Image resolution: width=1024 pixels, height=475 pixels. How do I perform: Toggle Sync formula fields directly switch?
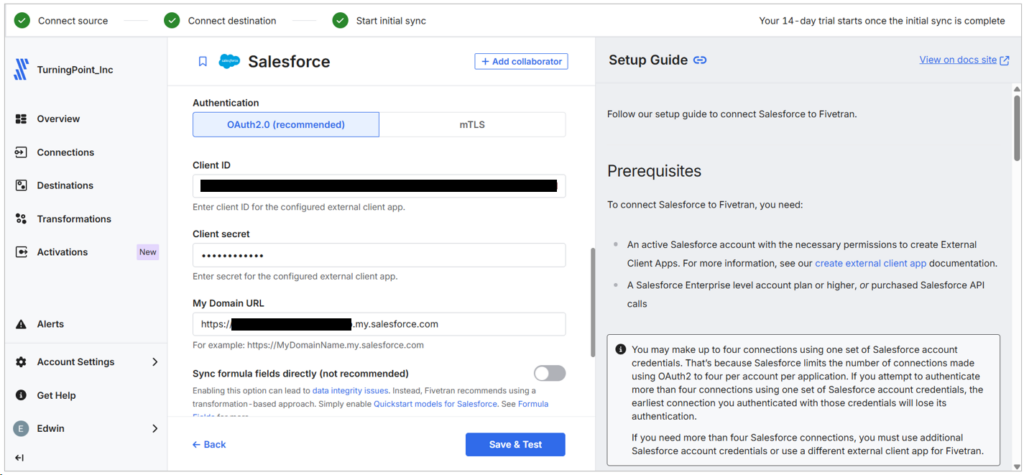tap(549, 373)
